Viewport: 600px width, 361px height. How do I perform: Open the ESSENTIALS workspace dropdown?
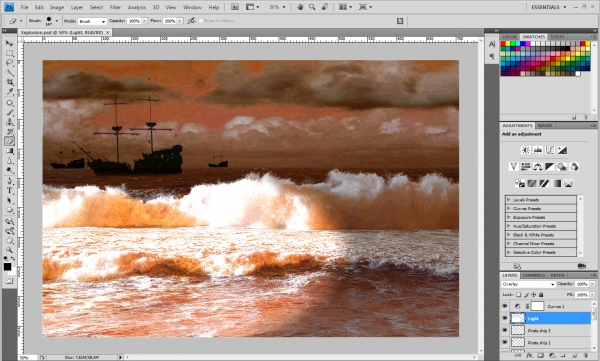[x=549, y=7]
